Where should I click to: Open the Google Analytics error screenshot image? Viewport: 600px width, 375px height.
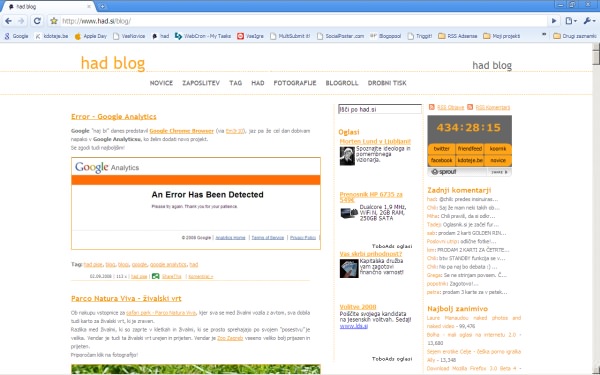pos(196,203)
